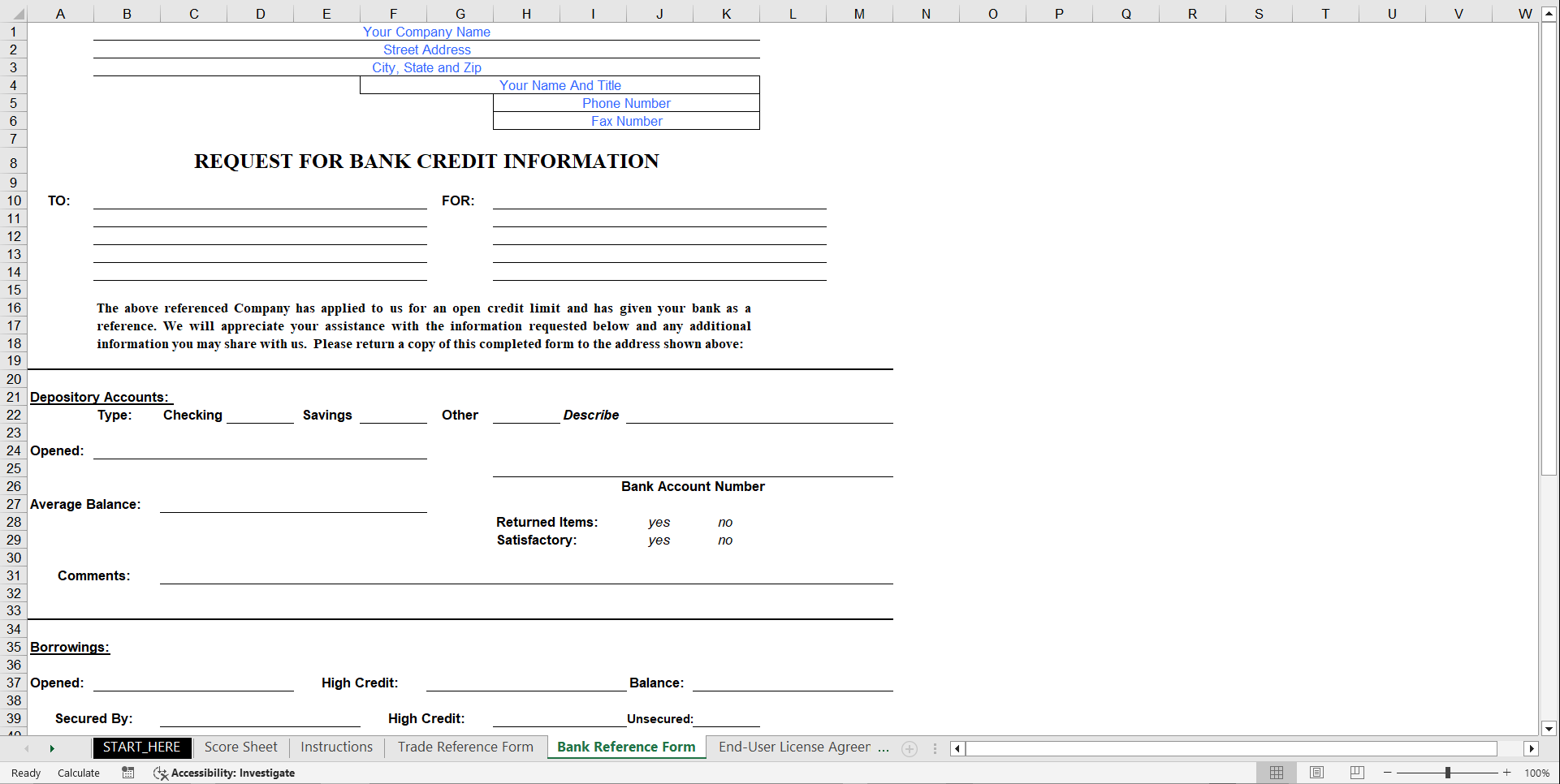This screenshot has height=784, width=1560.
Task: Click the zoom slider handle
Action: (x=1448, y=773)
